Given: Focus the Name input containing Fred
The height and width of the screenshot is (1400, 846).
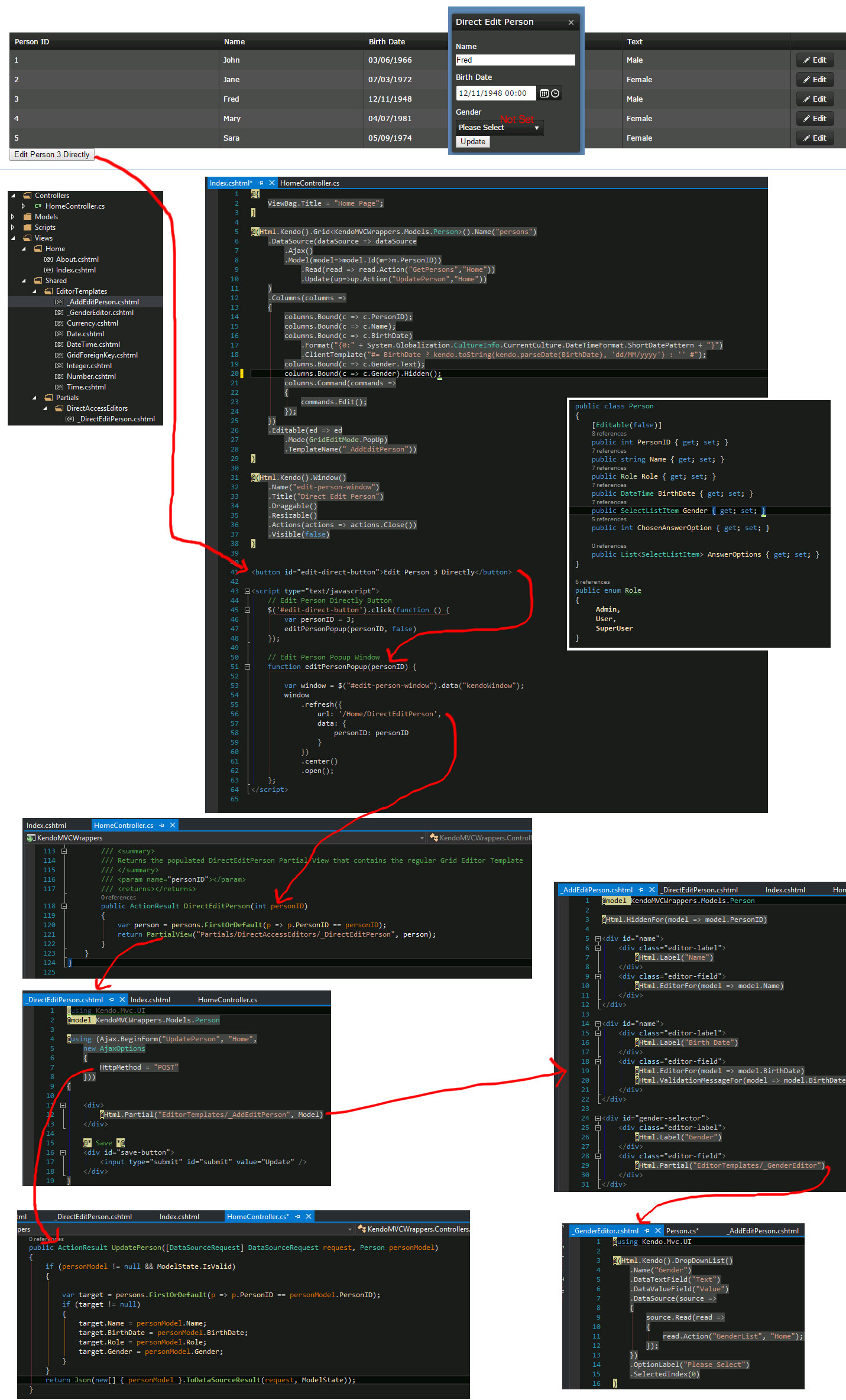Looking at the screenshot, I should [516, 60].
